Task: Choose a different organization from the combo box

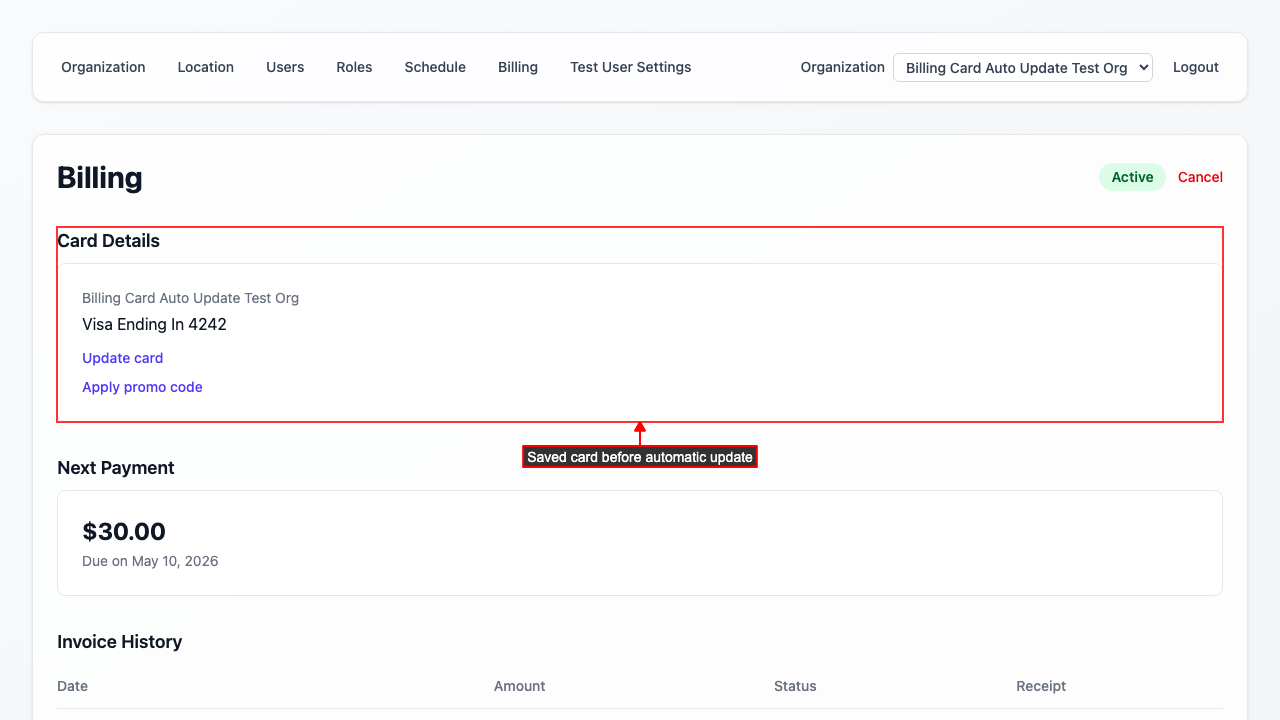Action: click(x=1022, y=67)
